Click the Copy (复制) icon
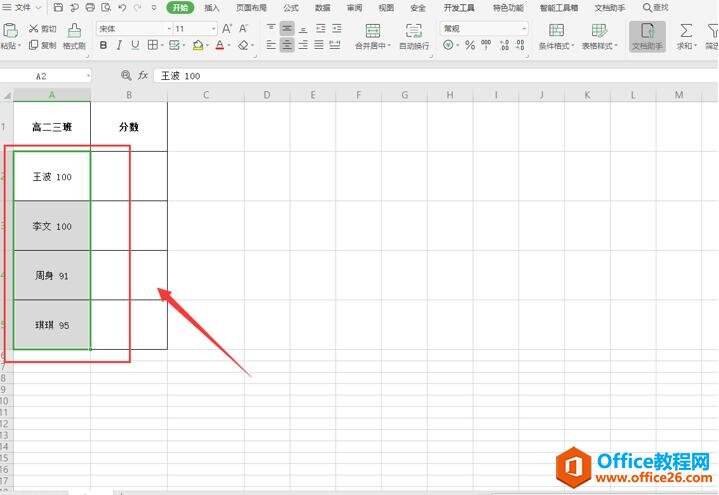719x495 pixels. [x=33, y=45]
